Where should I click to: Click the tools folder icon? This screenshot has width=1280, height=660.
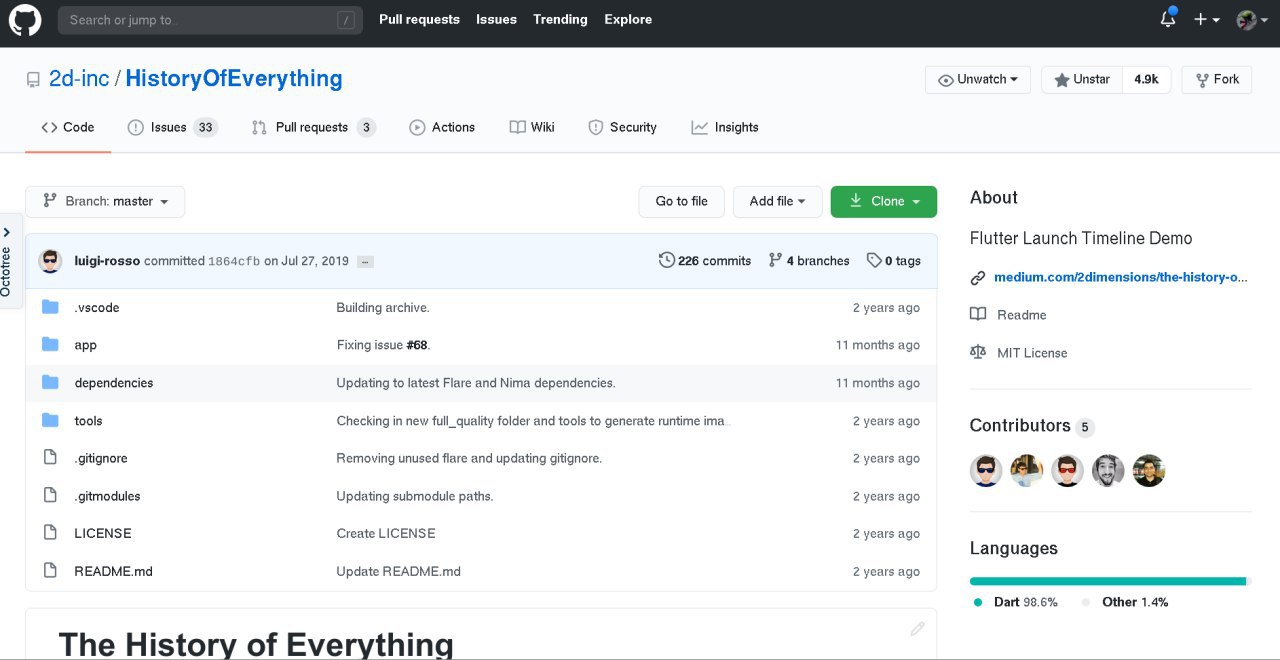coord(50,420)
